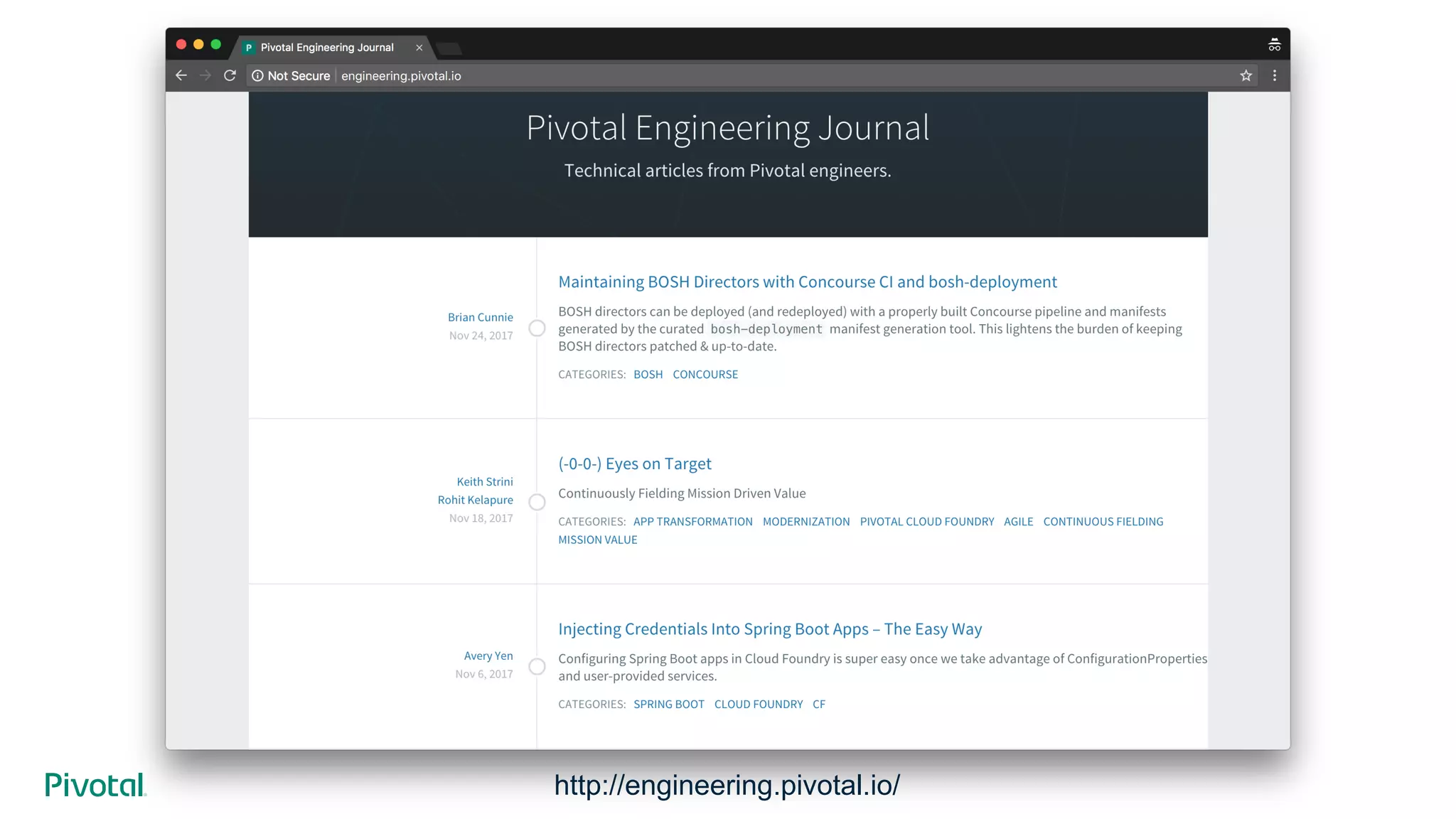Open the AGILE category
This screenshot has height=819, width=1456.
point(1019,522)
